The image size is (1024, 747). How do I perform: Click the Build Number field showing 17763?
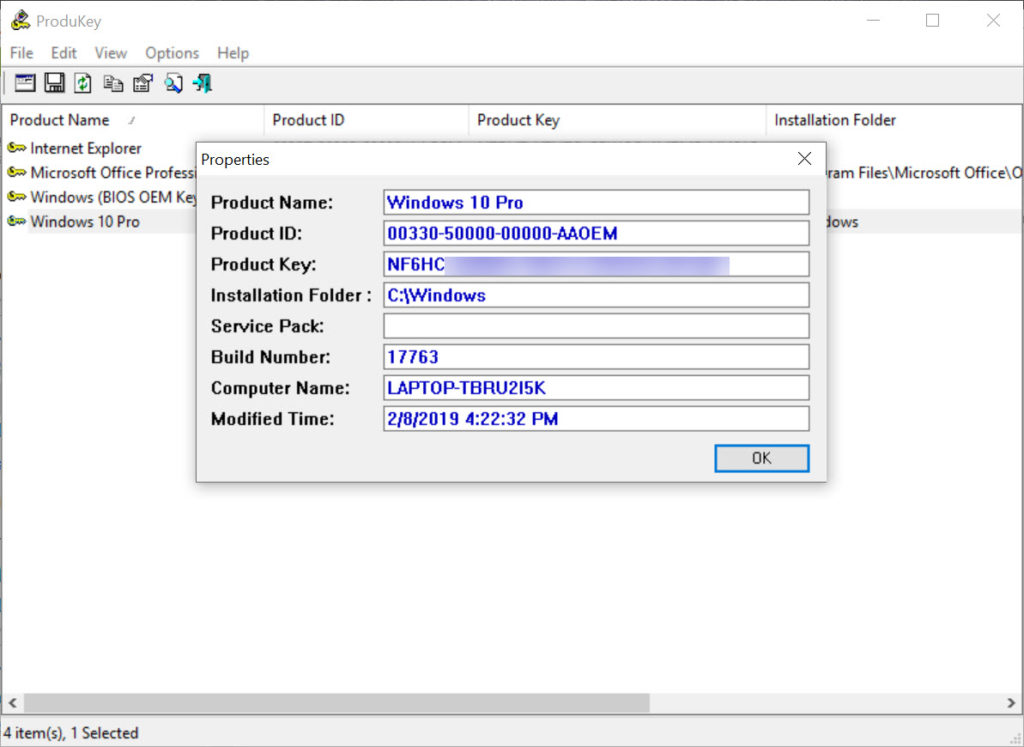coord(596,357)
